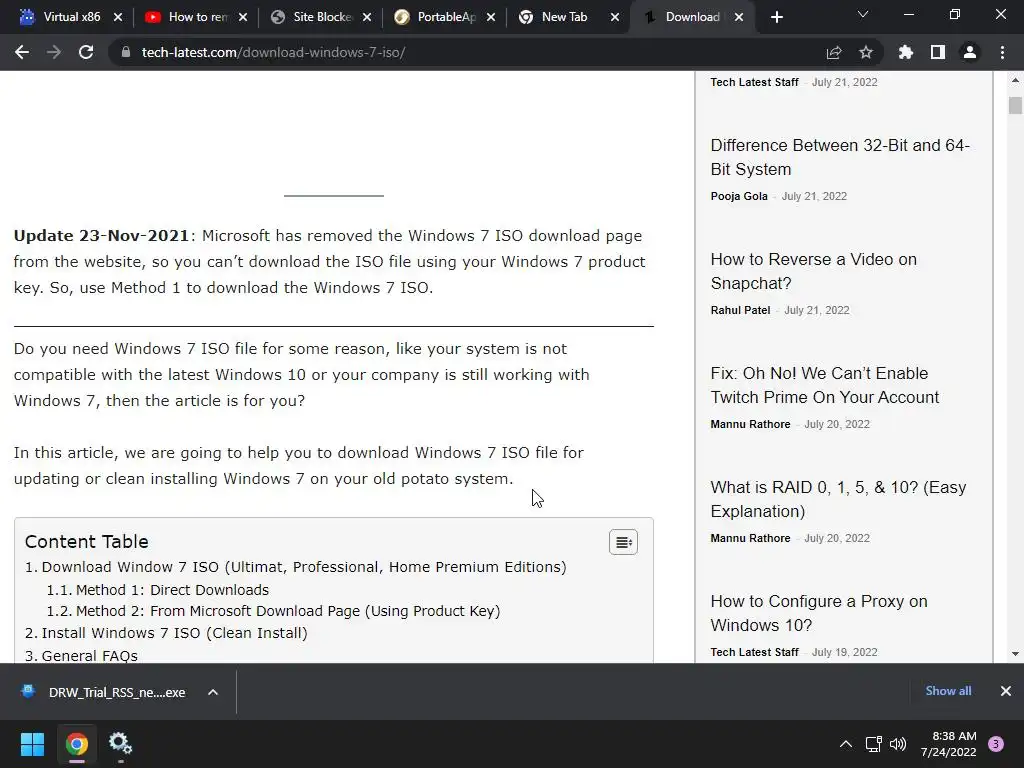Close the New Tab tab

pyautogui.click(x=615, y=17)
